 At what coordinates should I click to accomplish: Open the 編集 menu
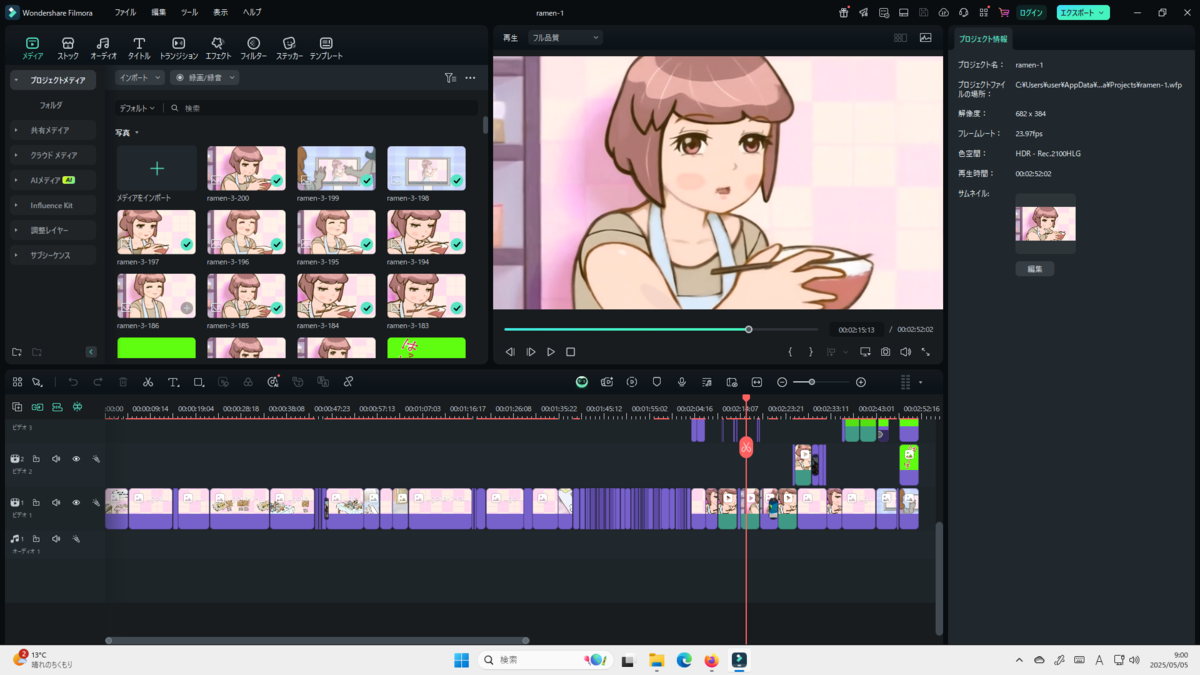tap(159, 13)
